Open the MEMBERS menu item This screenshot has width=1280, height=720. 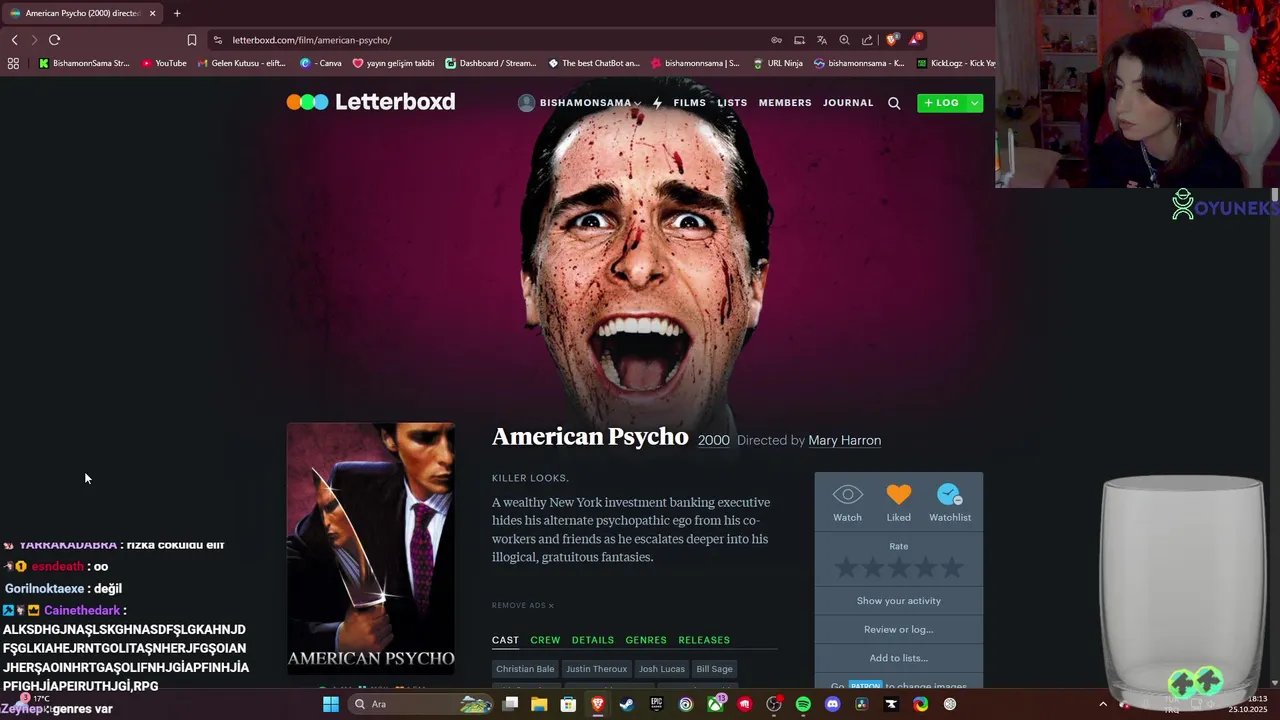click(785, 103)
